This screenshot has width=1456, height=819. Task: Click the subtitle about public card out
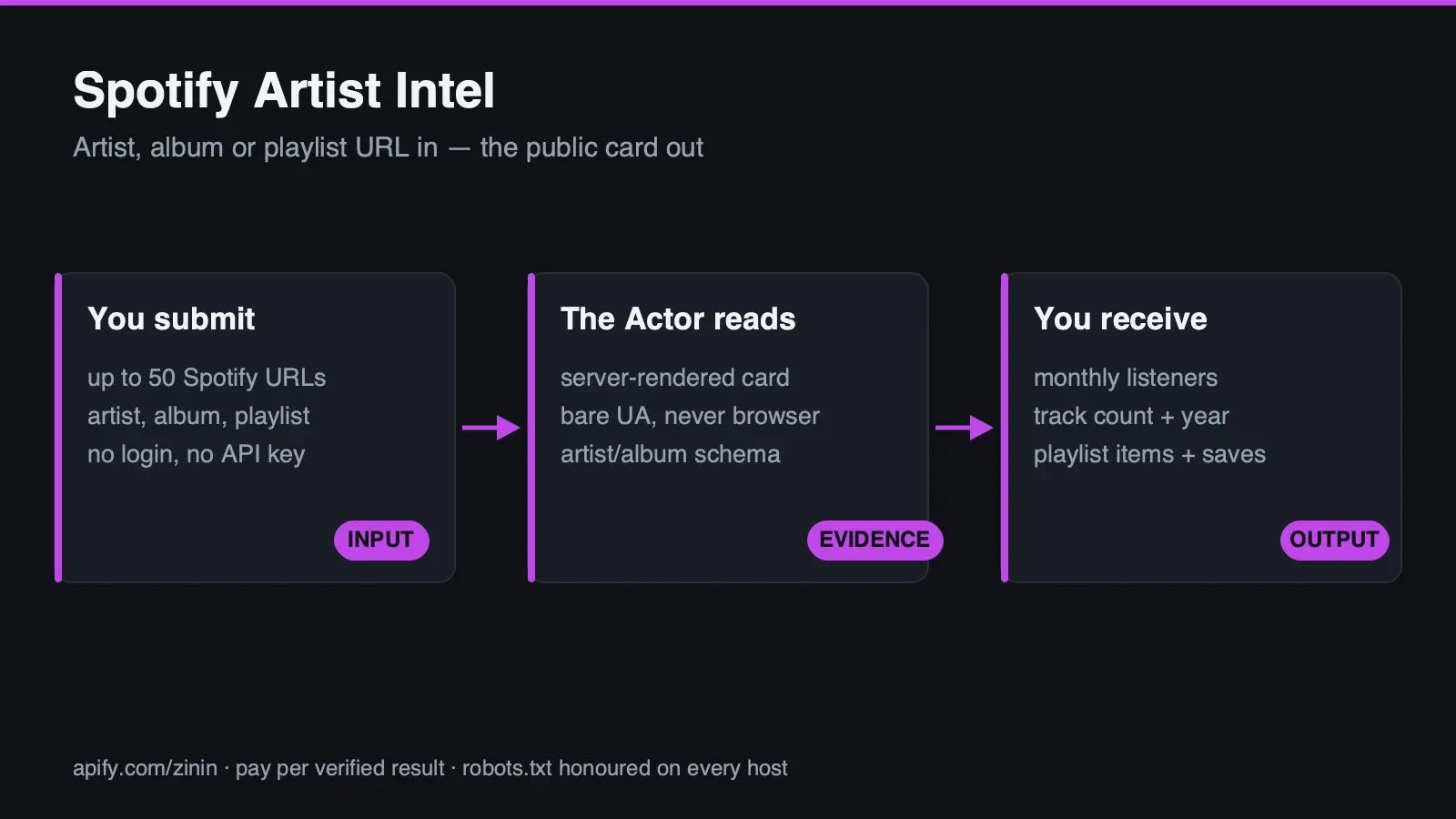pos(388,147)
